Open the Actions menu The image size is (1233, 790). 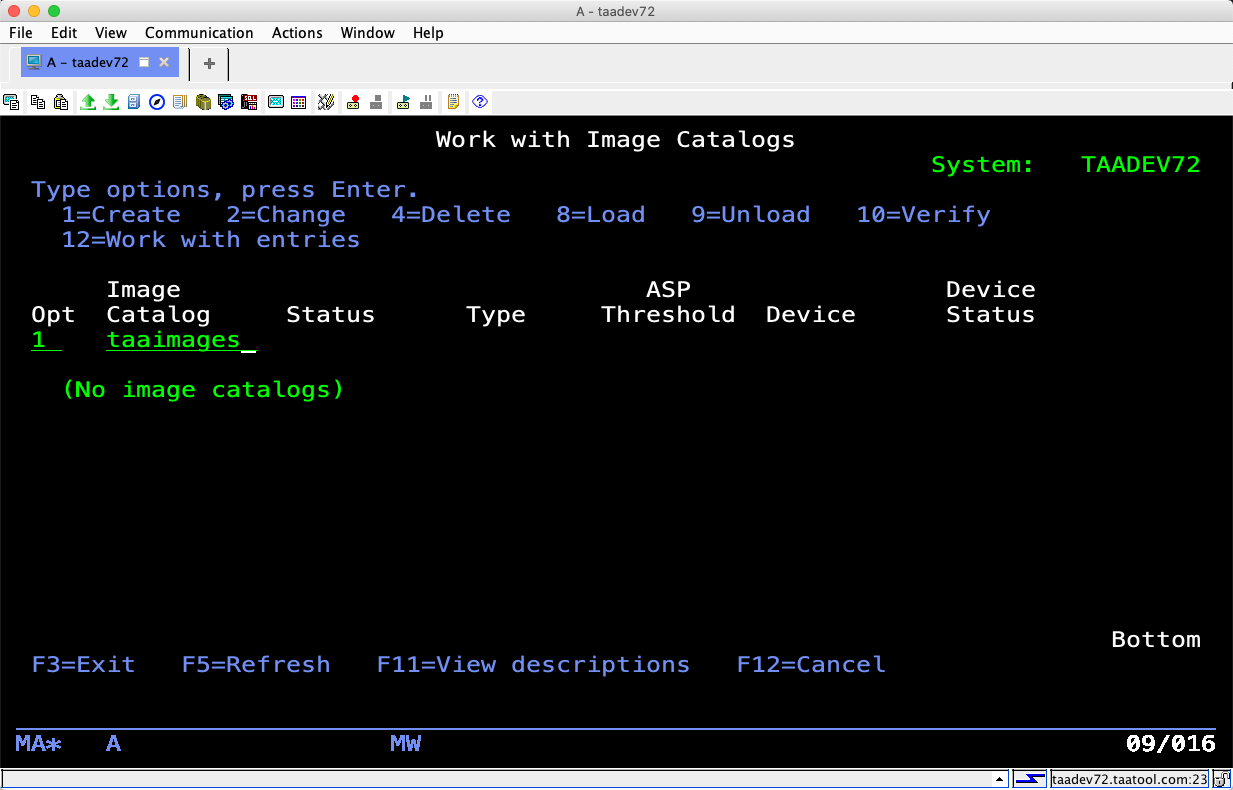[297, 33]
